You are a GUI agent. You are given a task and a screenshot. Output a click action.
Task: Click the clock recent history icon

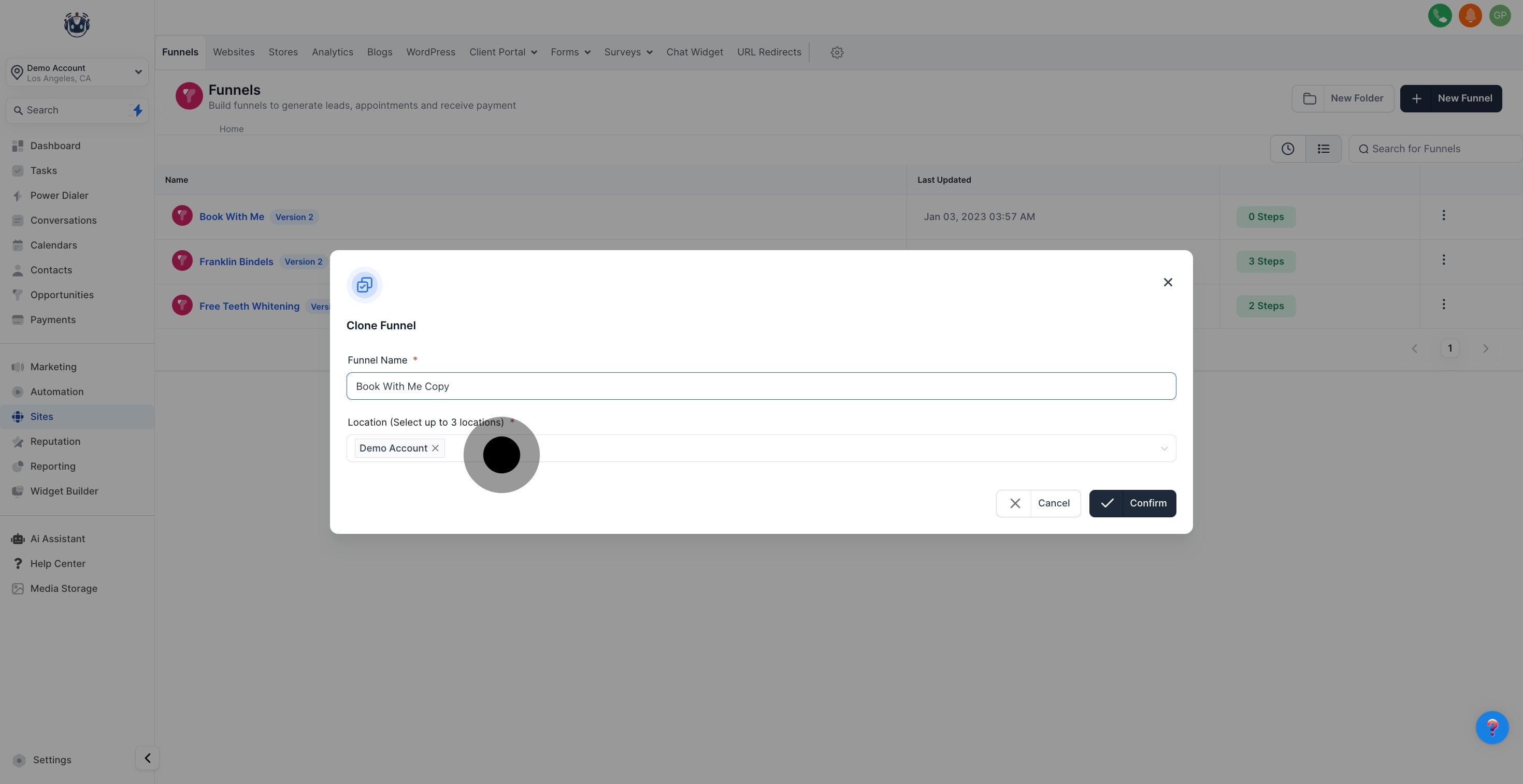tap(1288, 149)
